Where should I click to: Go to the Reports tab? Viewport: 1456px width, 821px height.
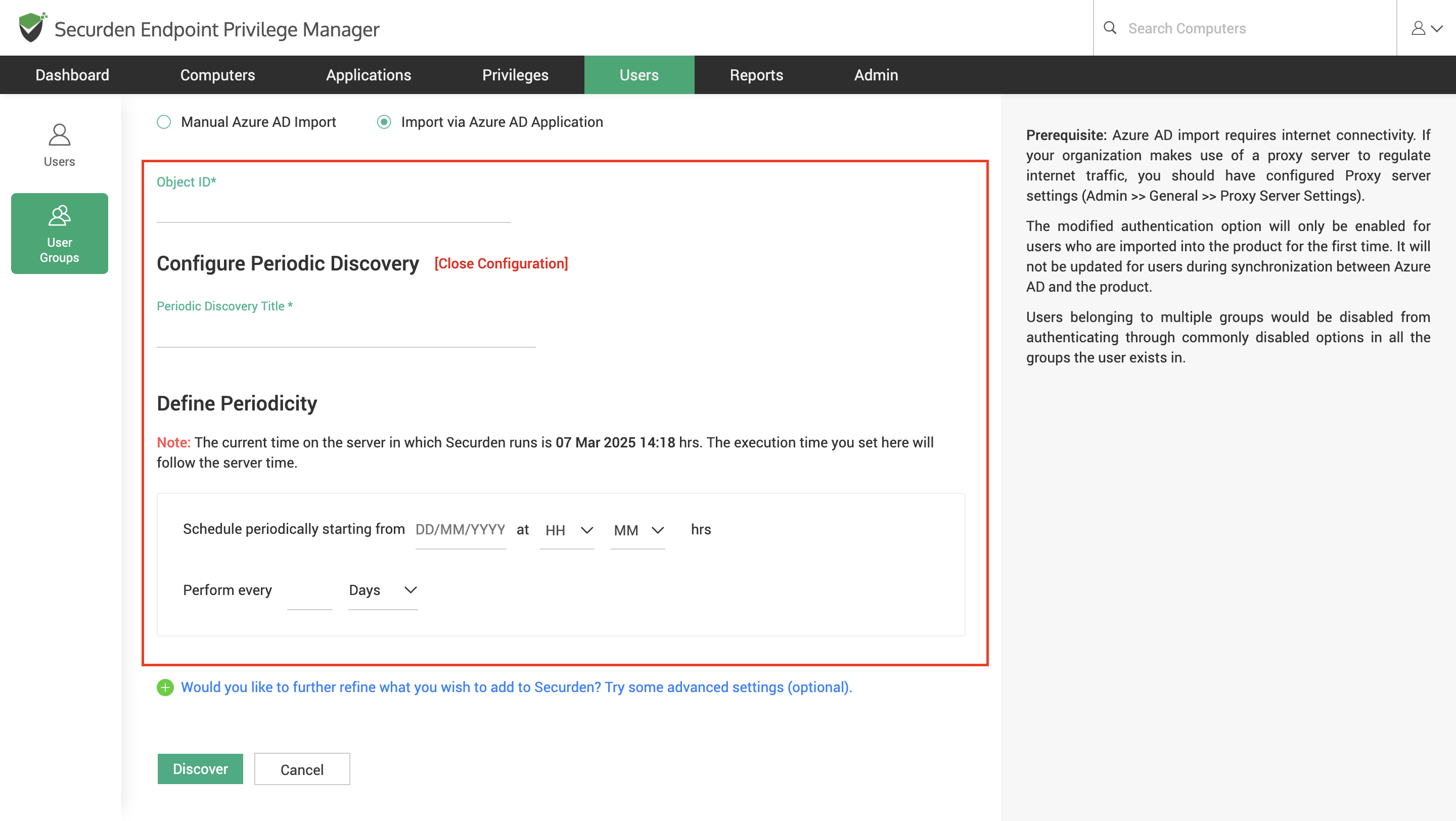(756, 75)
